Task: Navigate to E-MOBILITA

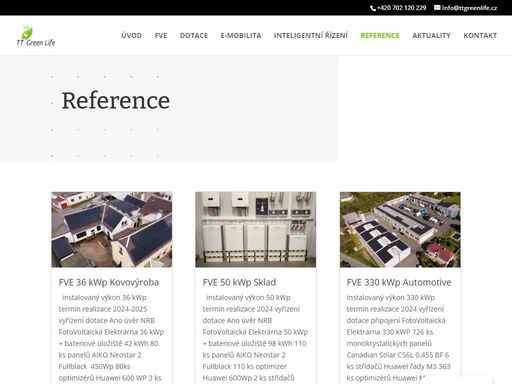Action: click(x=241, y=35)
